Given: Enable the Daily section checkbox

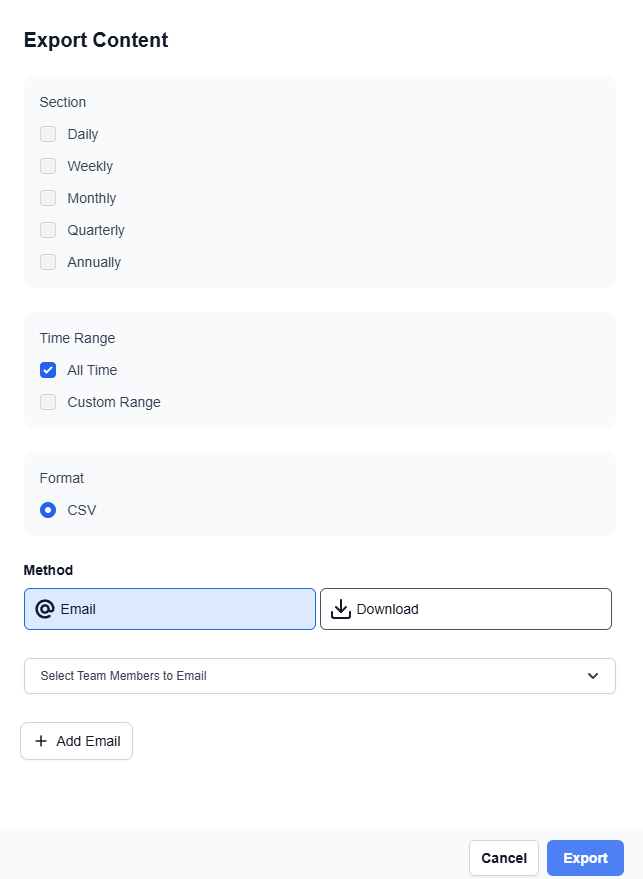Looking at the screenshot, I should (48, 134).
